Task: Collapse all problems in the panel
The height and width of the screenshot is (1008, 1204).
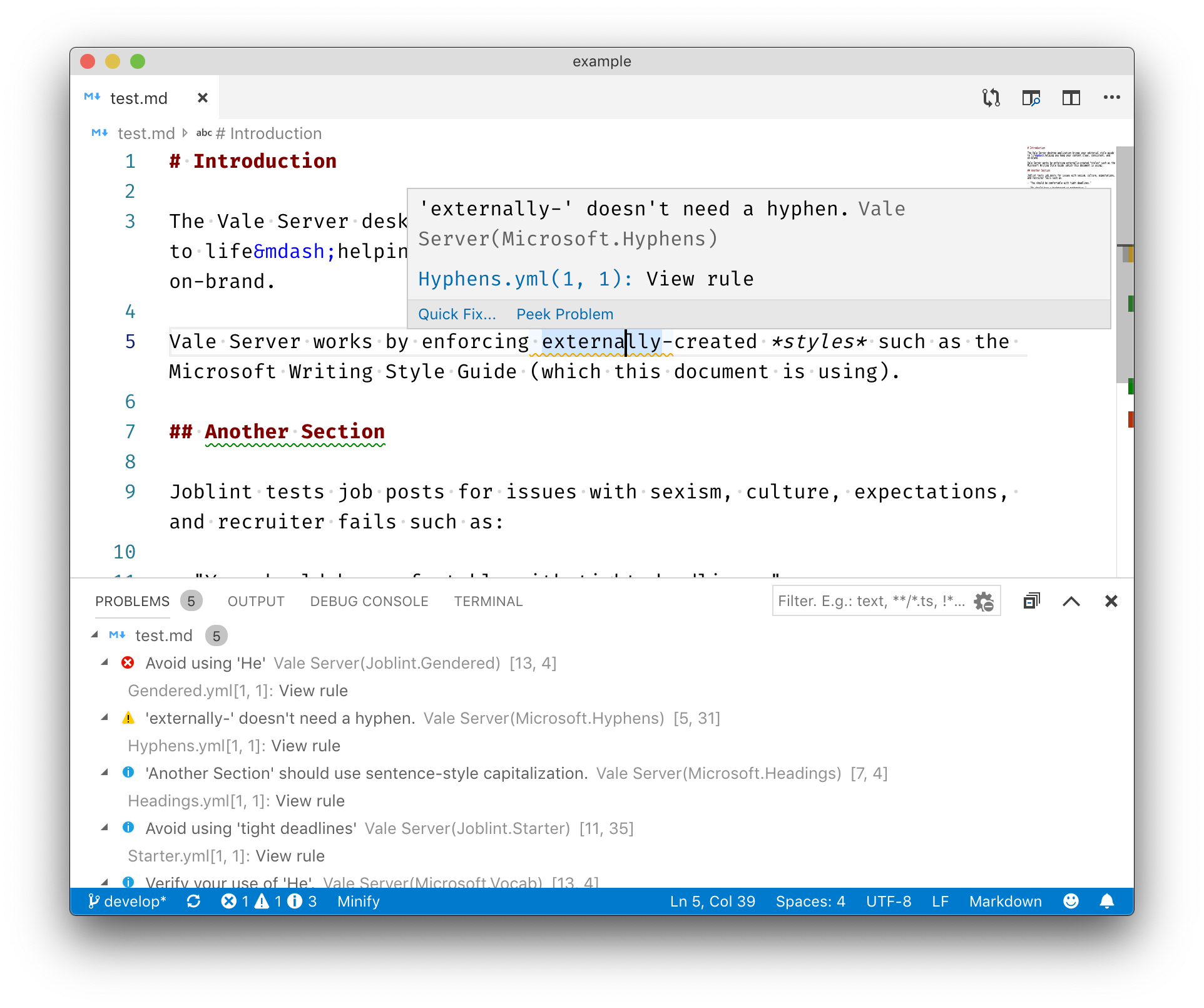Action: [1031, 602]
